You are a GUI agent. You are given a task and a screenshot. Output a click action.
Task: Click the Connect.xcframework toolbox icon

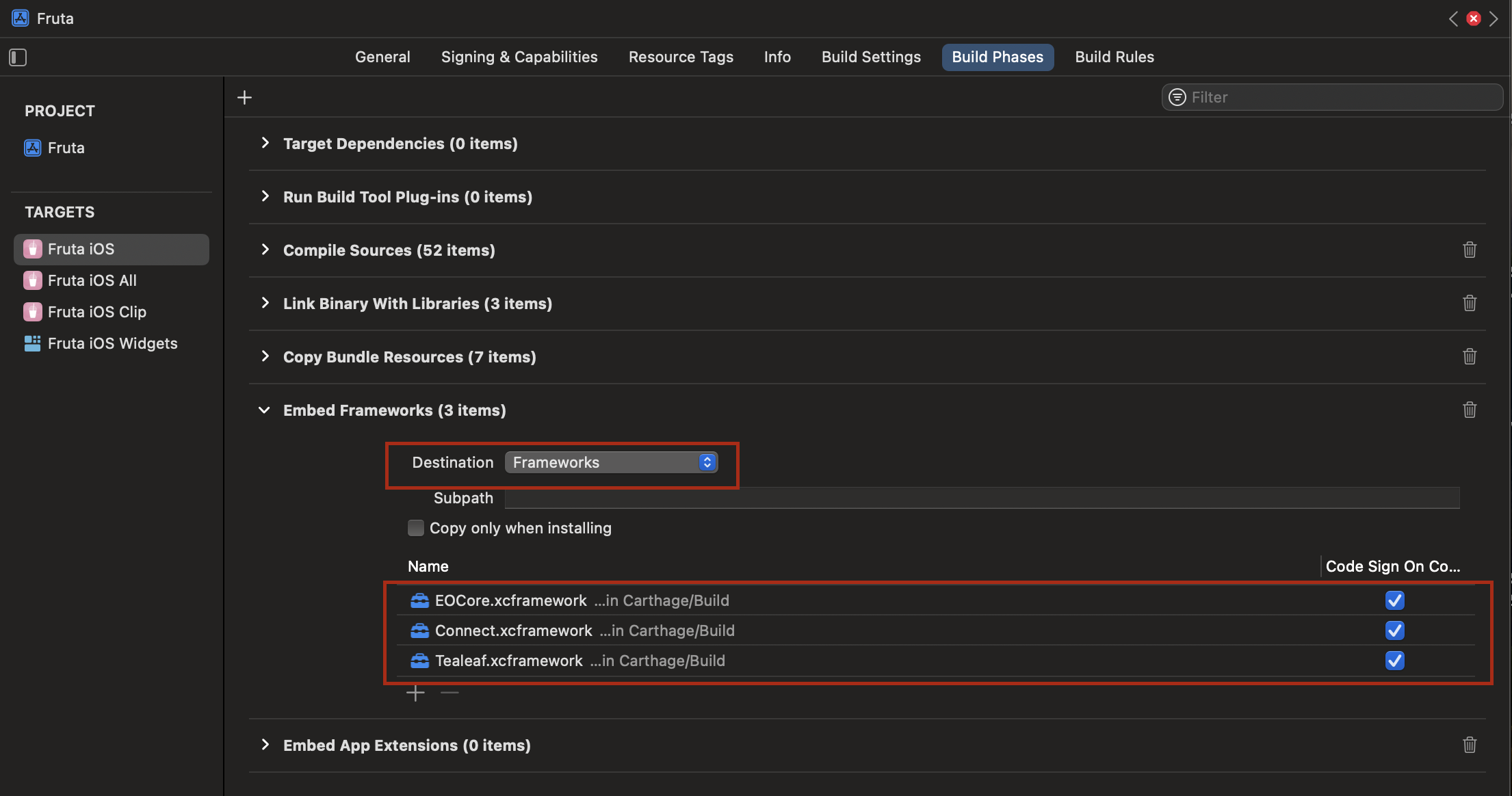419,631
